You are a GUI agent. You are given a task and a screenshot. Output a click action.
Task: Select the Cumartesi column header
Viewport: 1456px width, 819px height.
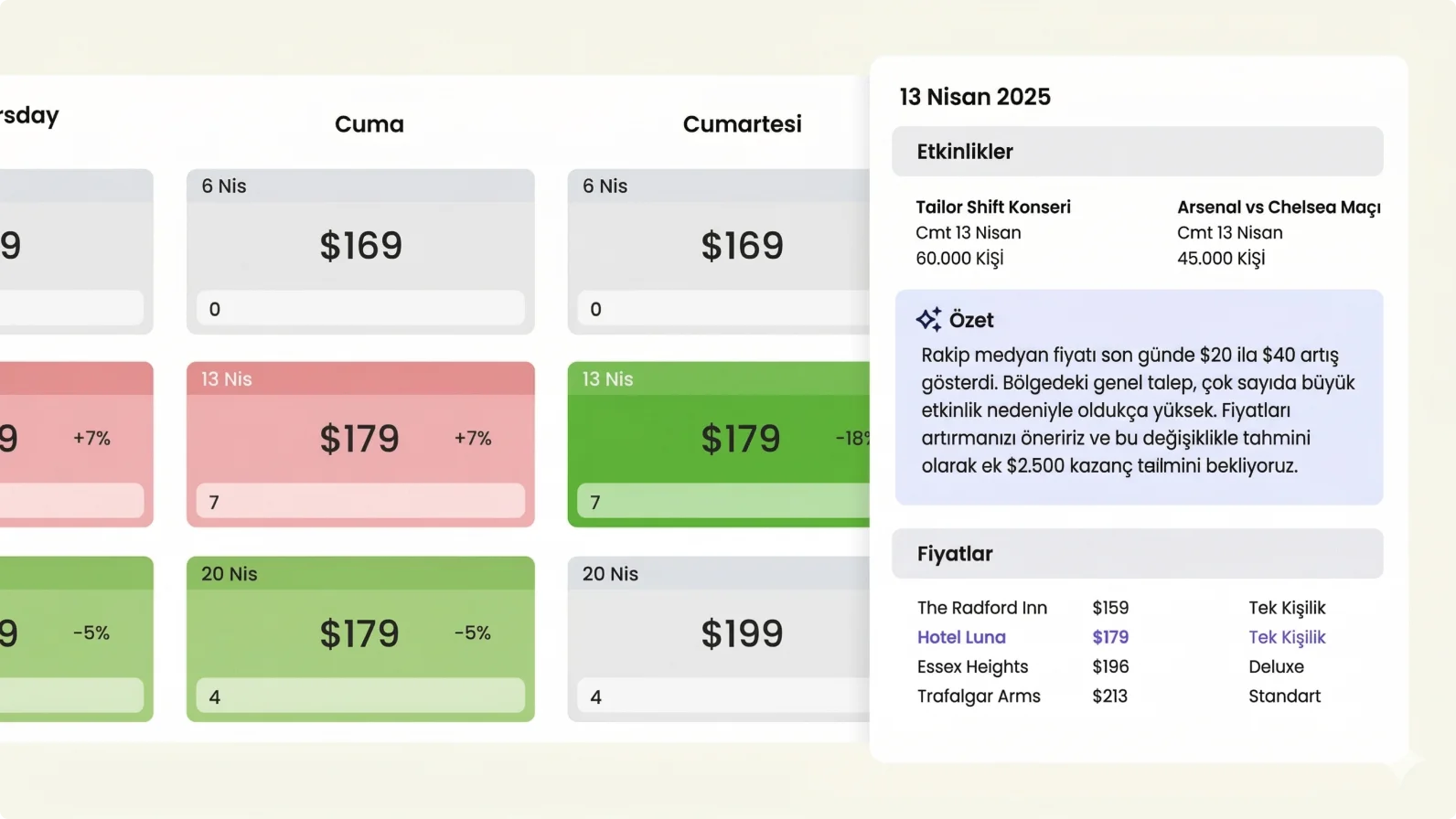(x=742, y=124)
